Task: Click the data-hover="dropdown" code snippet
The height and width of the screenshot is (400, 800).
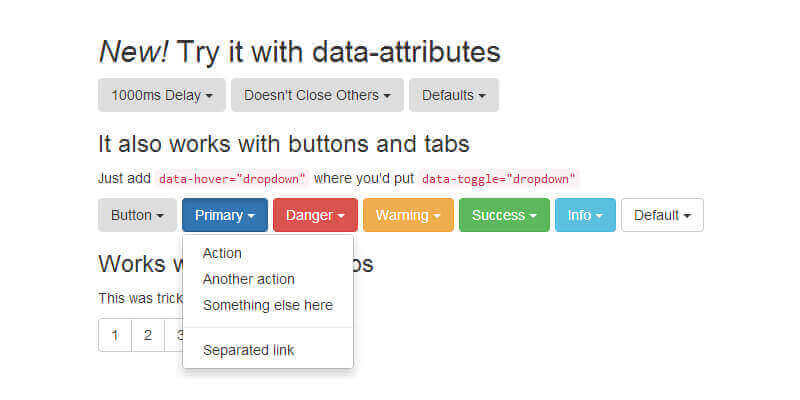Action: click(x=232, y=179)
